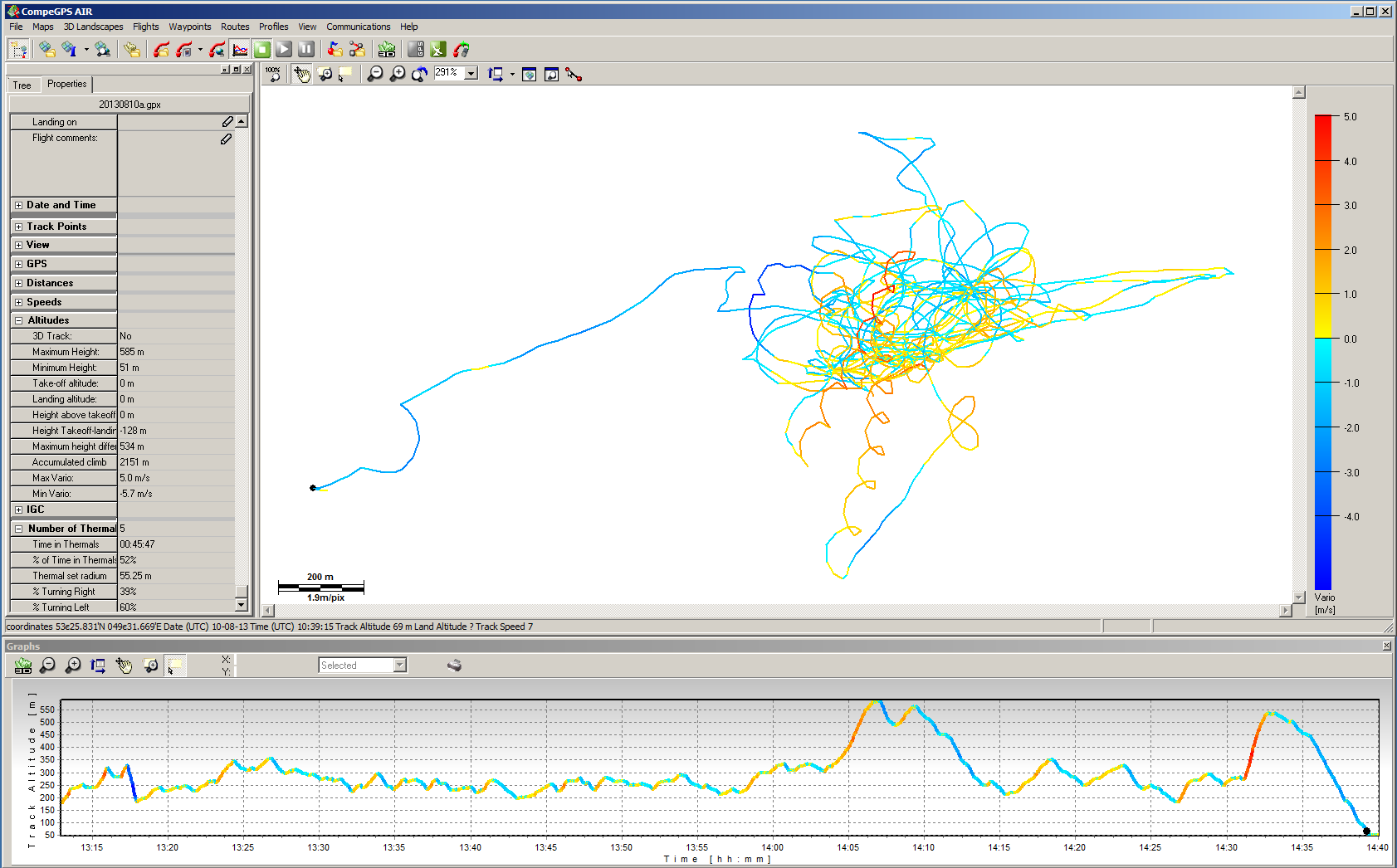The height and width of the screenshot is (868, 1397).
Task: Toggle the selection pointer tool in Graphs toolbar
Action: pyautogui.click(x=174, y=666)
